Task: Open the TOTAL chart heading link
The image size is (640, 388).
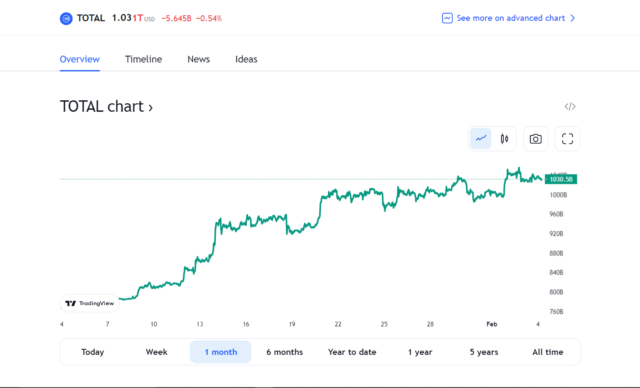Action: click(106, 106)
